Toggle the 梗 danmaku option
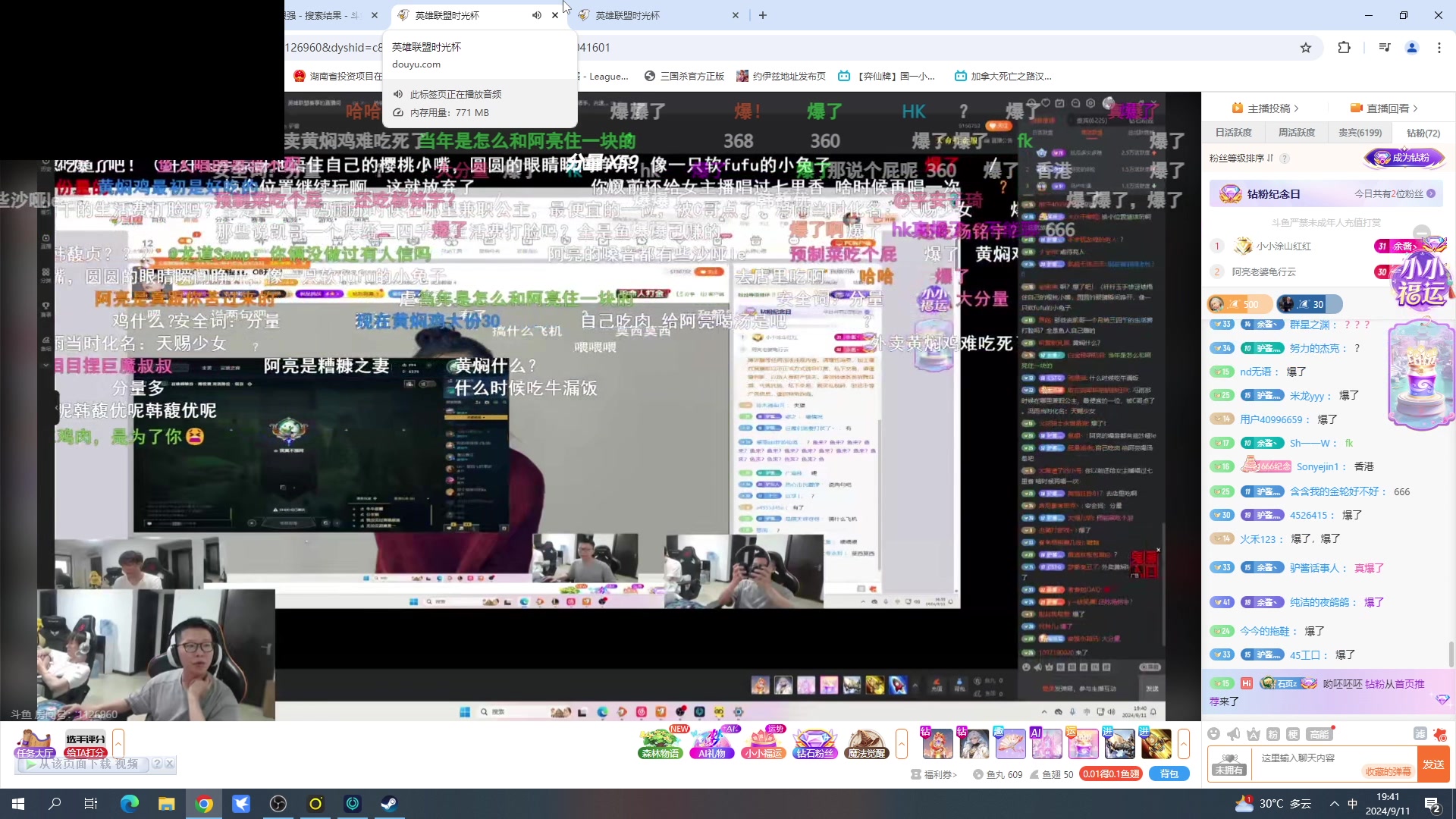This screenshot has height=819, width=1456. tap(1293, 734)
